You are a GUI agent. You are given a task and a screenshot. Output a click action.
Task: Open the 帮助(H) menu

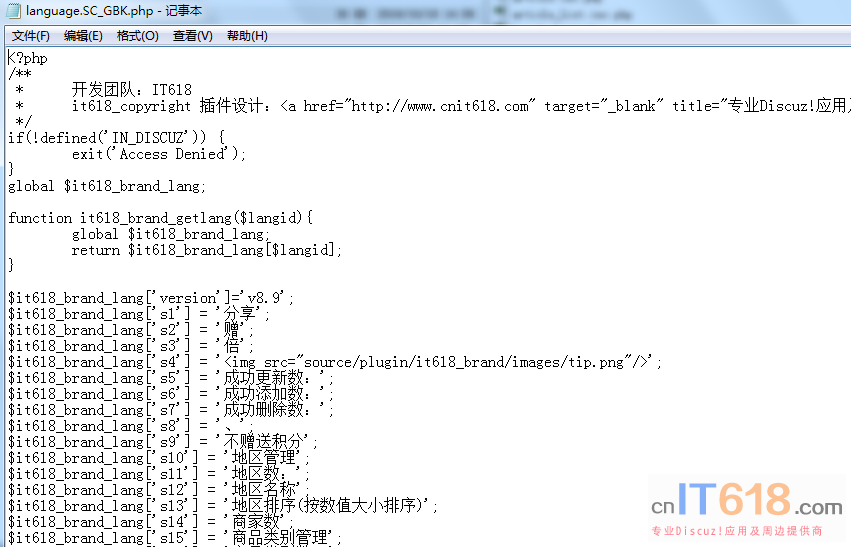coord(247,36)
